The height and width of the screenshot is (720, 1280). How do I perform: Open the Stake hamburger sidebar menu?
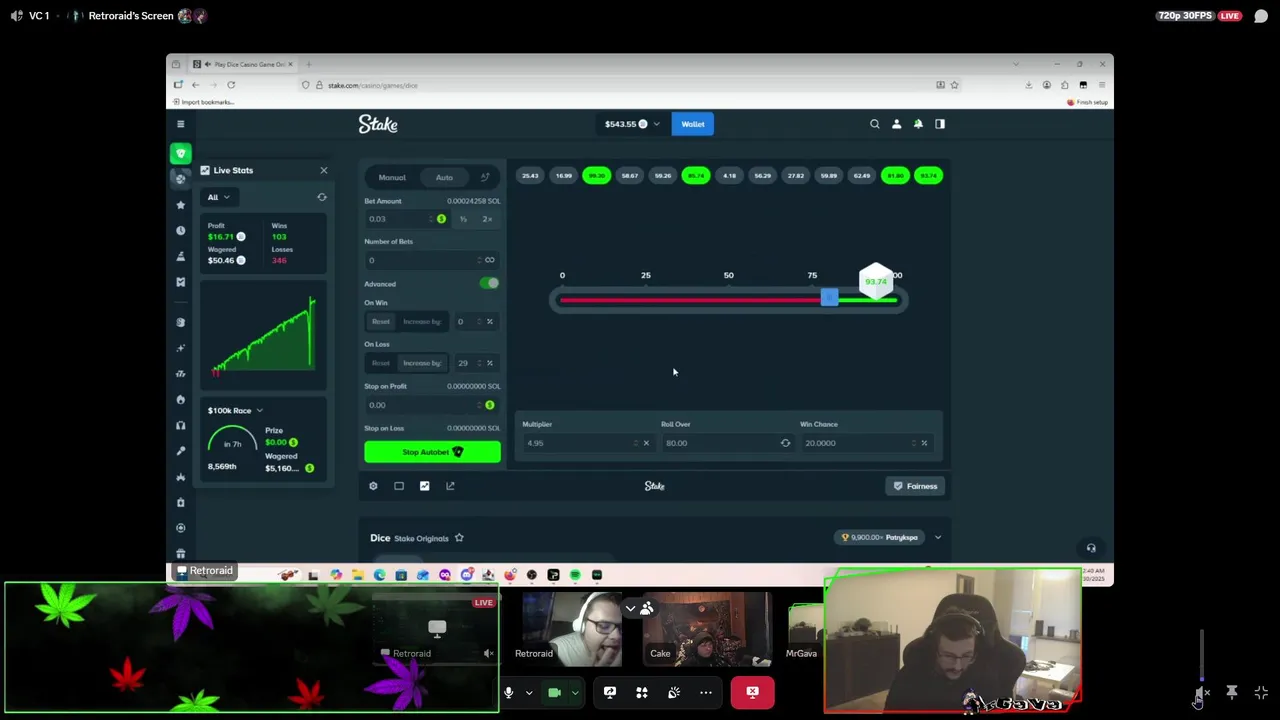point(180,124)
